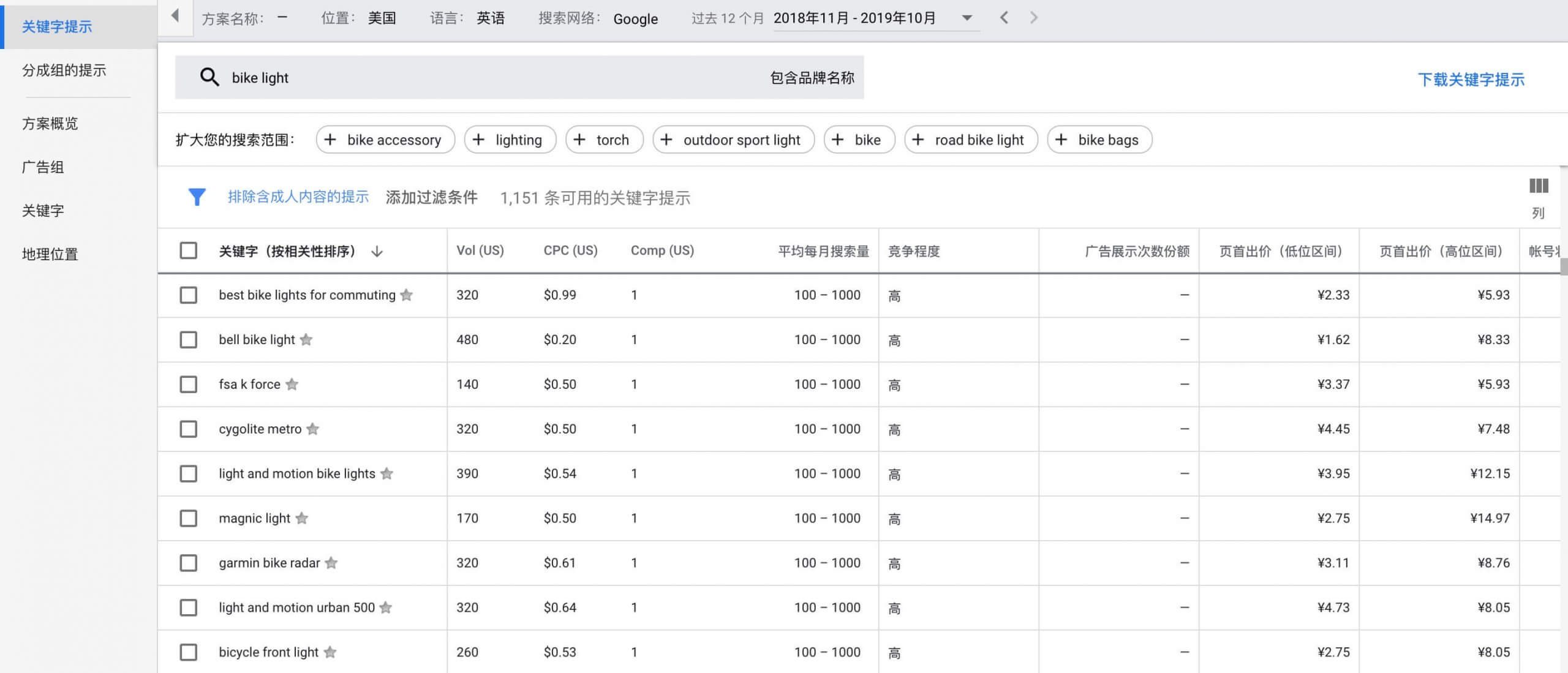Click plus icon on 'bike' chip

click(x=838, y=140)
